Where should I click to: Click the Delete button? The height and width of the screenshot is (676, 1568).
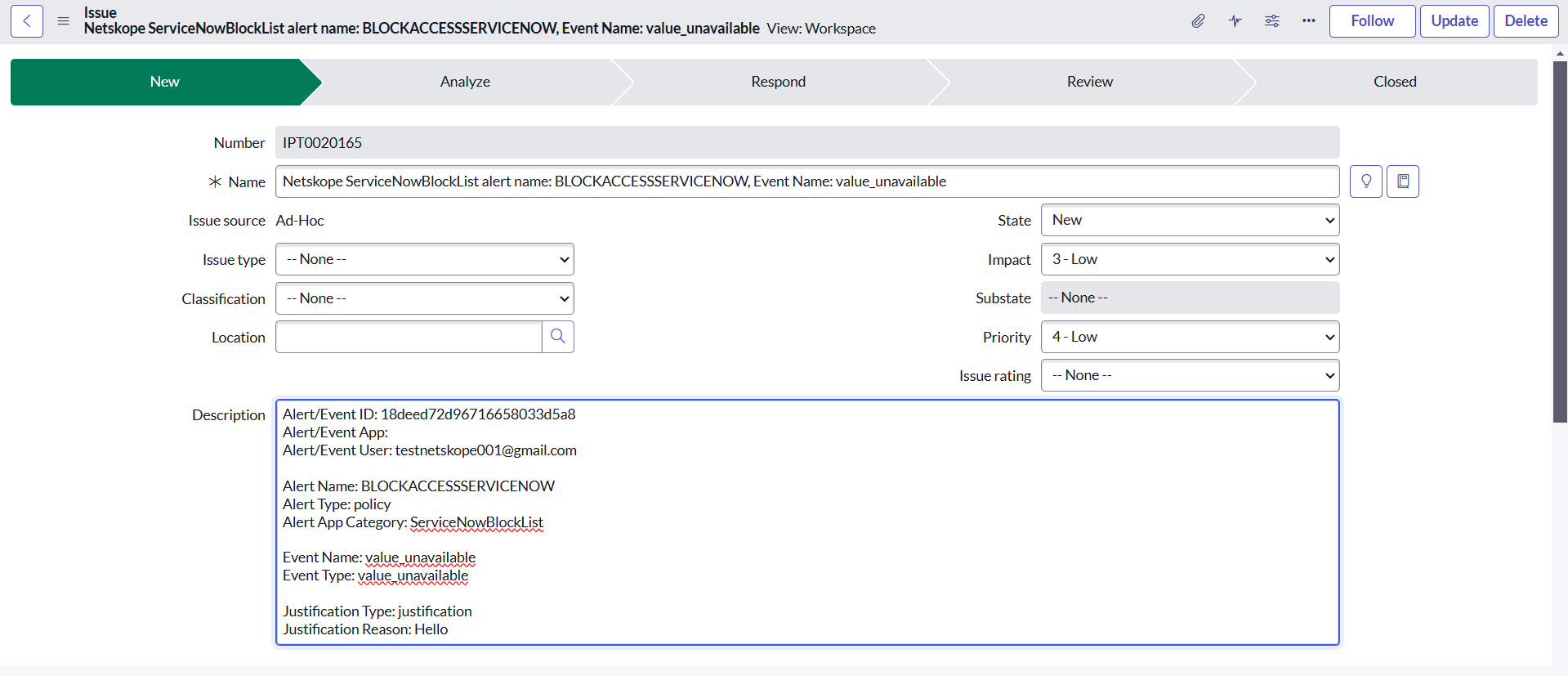point(1526,21)
